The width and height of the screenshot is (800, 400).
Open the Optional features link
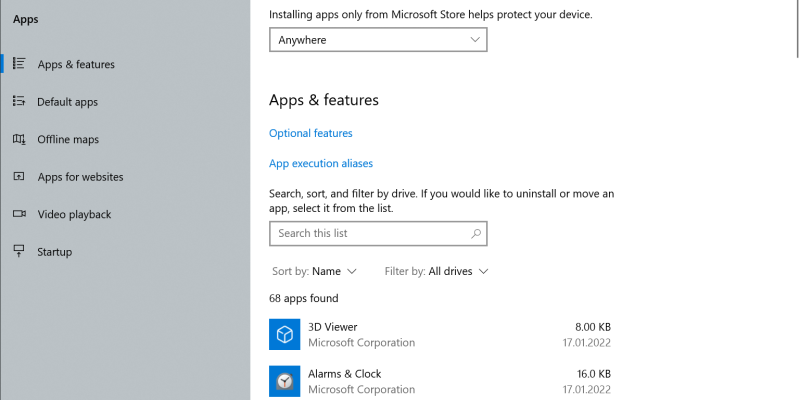click(x=310, y=133)
